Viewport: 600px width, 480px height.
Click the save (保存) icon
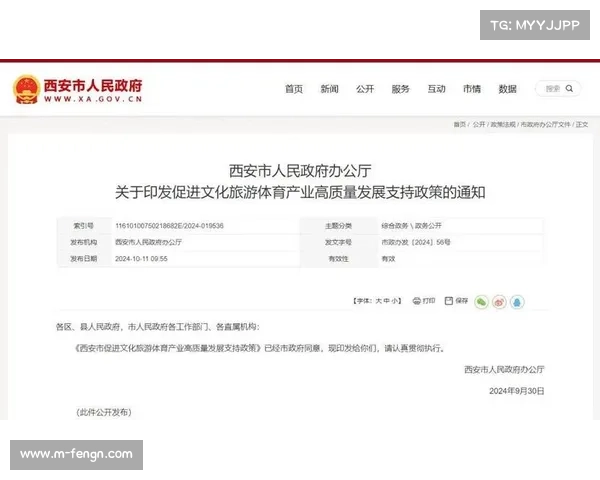[x=449, y=300]
